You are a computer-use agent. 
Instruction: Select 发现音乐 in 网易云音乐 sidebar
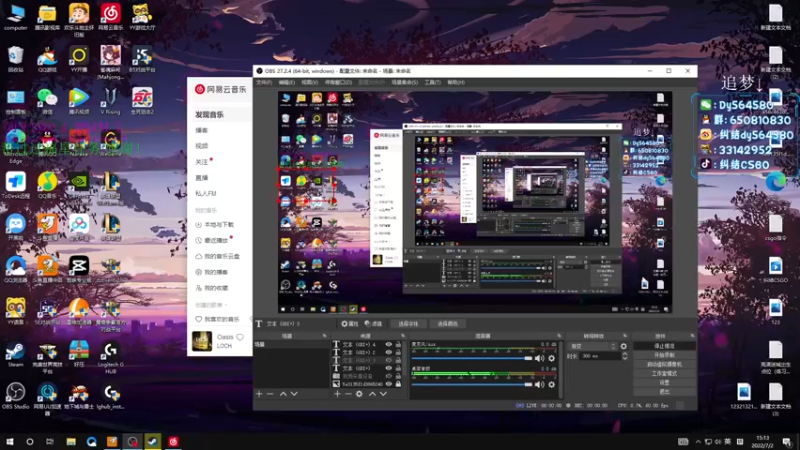[x=220, y=114]
